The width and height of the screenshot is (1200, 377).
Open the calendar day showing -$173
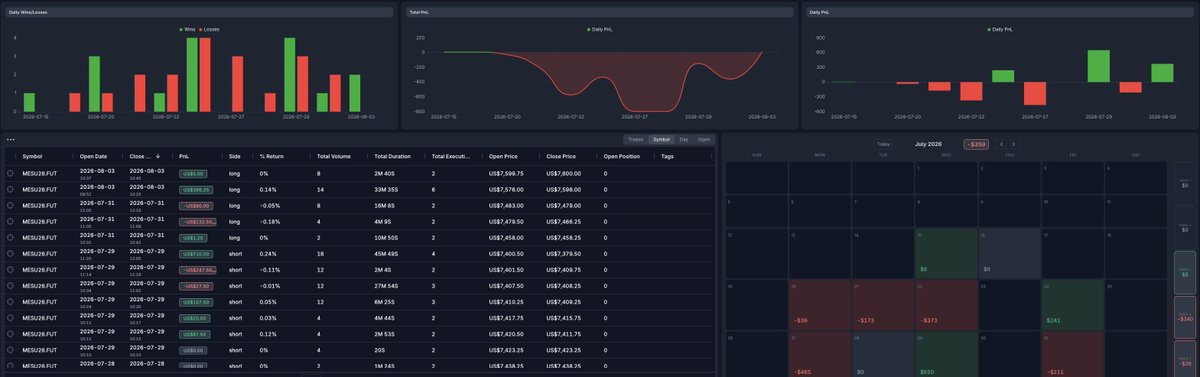tap(883, 306)
